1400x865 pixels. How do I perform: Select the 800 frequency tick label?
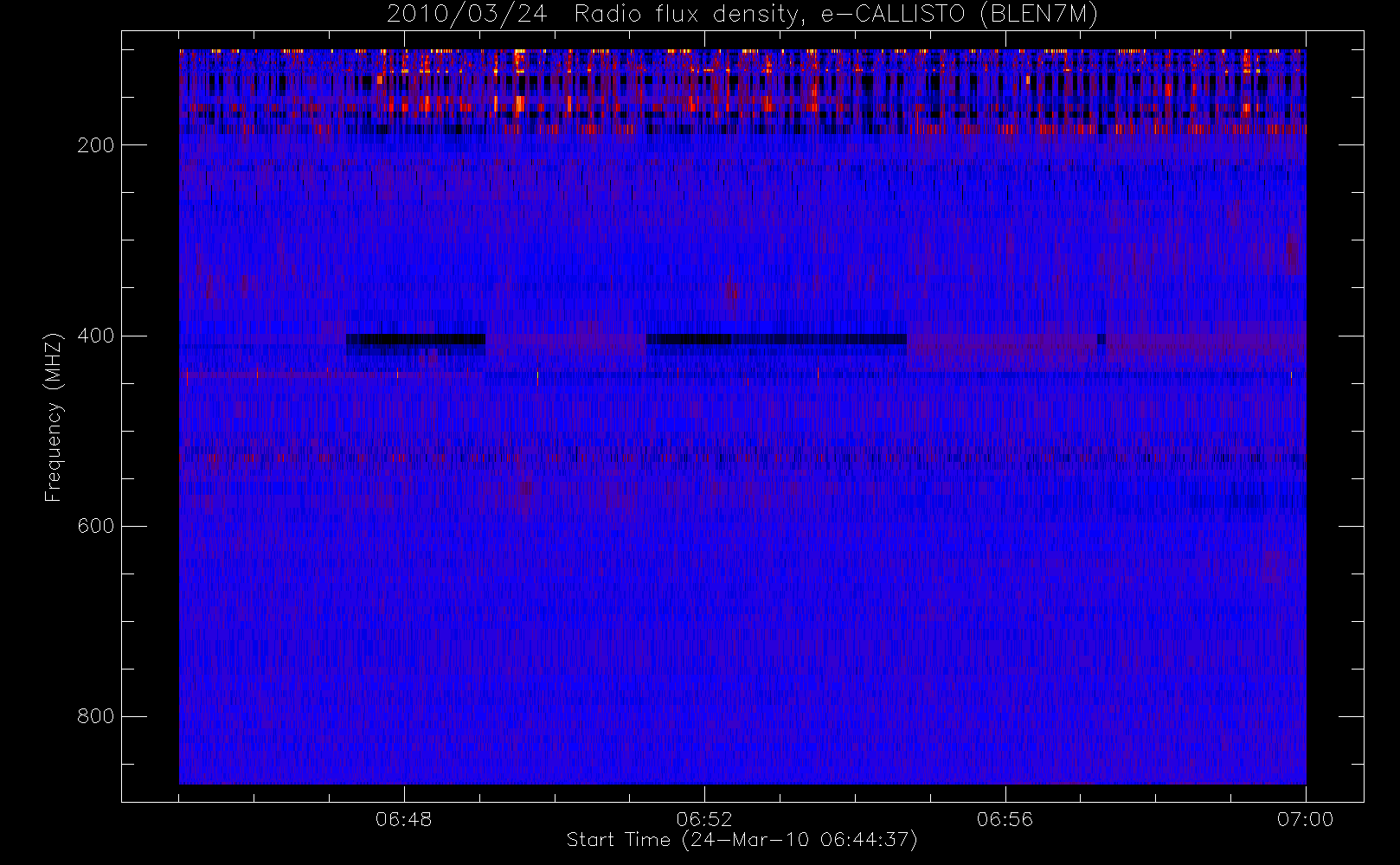(95, 716)
